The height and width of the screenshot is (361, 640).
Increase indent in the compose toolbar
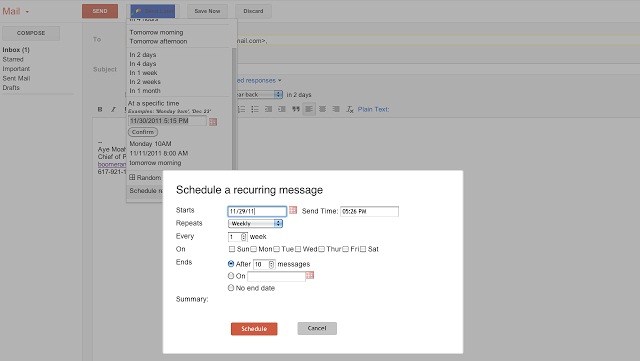click(282, 109)
